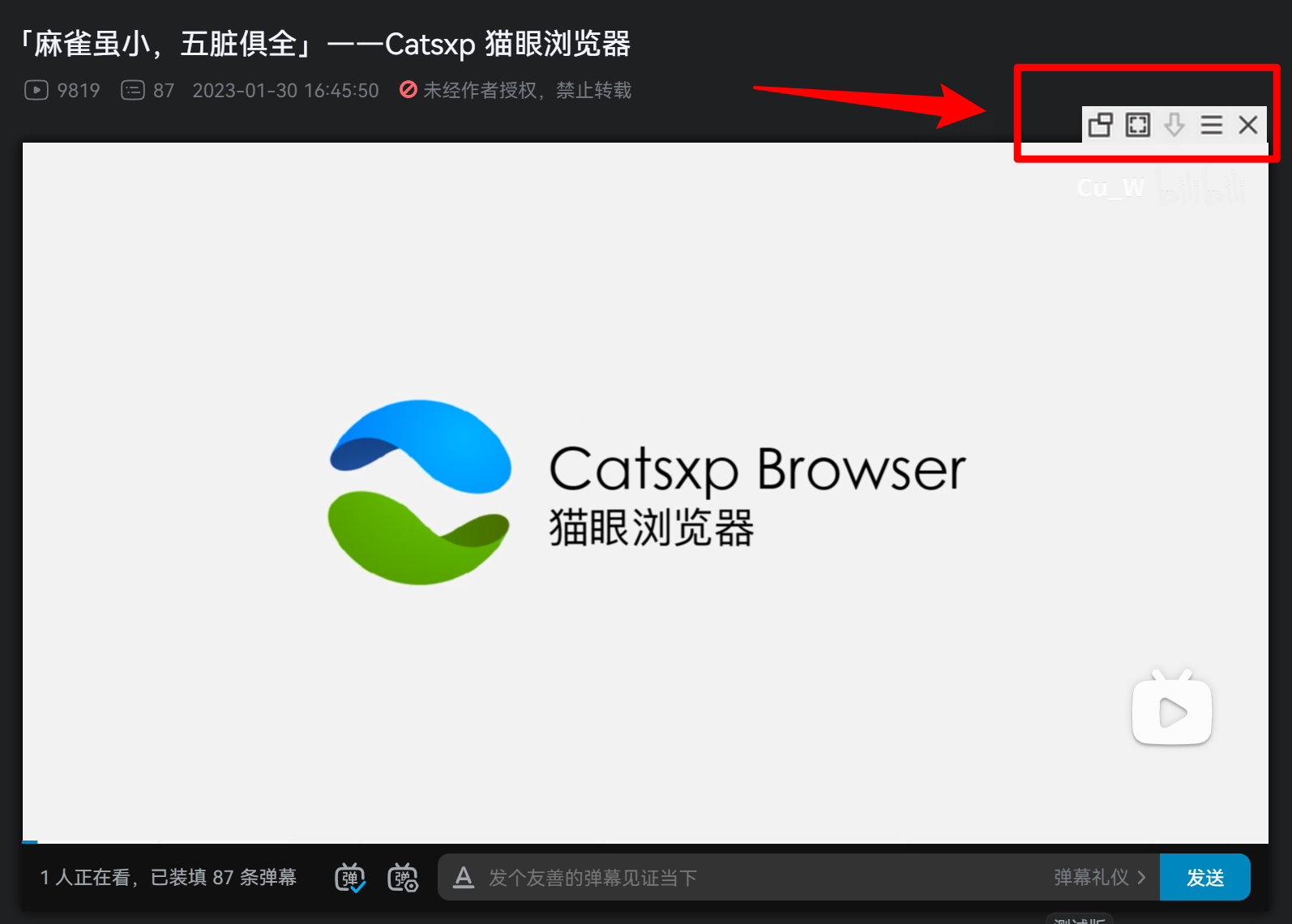Click upload date 2023-01-30 16:45:50
This screenshot has width=1292, height=924.
tap(285, 90)
